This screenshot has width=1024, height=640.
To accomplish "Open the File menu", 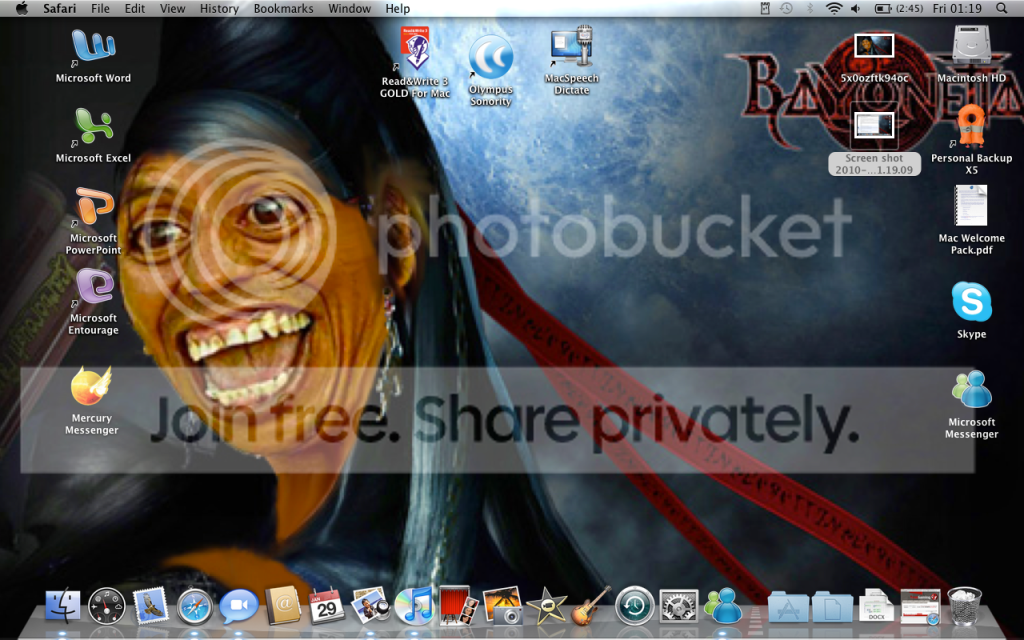I will [x=100, y=8].
